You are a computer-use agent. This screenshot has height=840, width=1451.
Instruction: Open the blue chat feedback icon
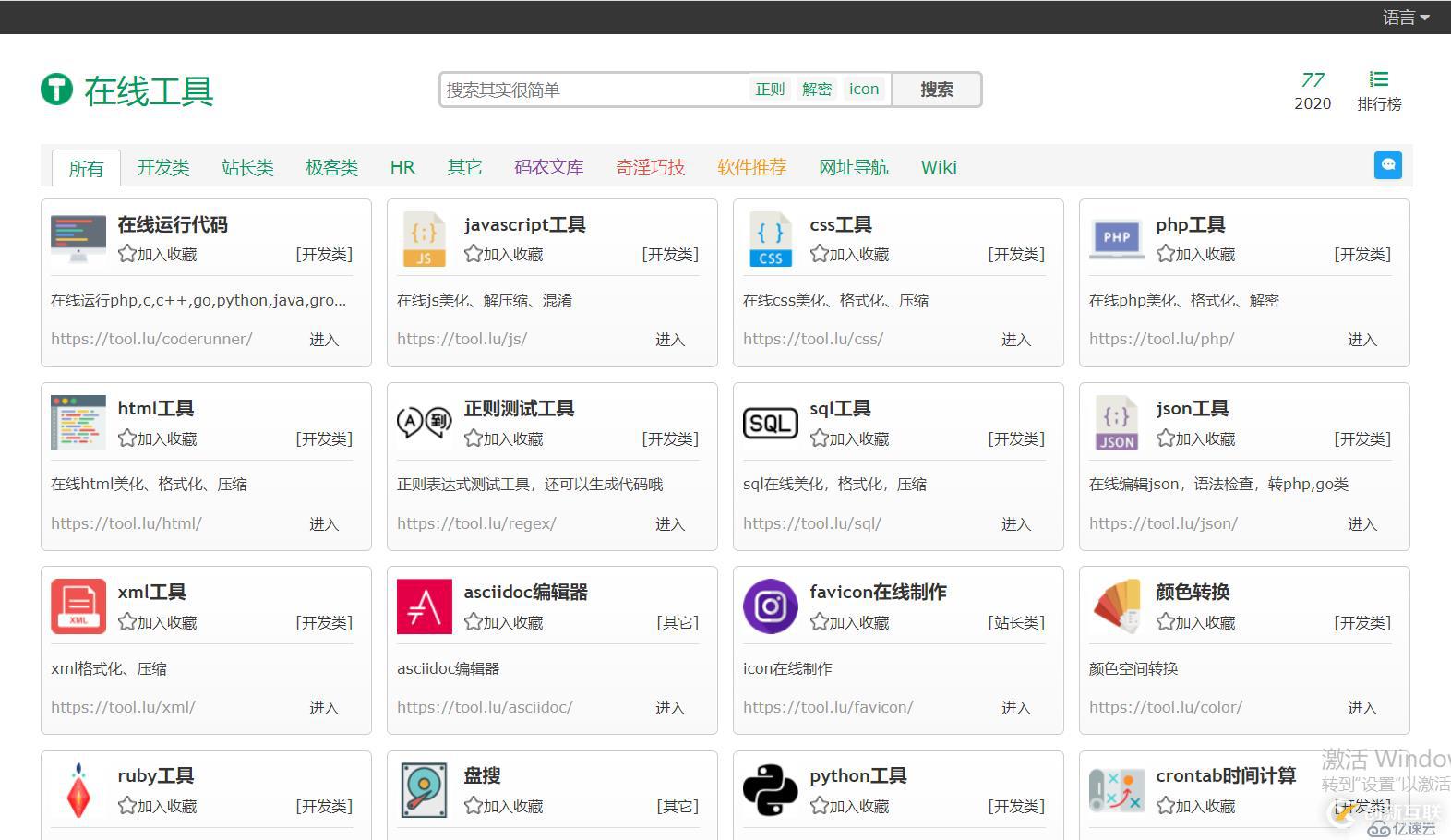(1388, 165)
